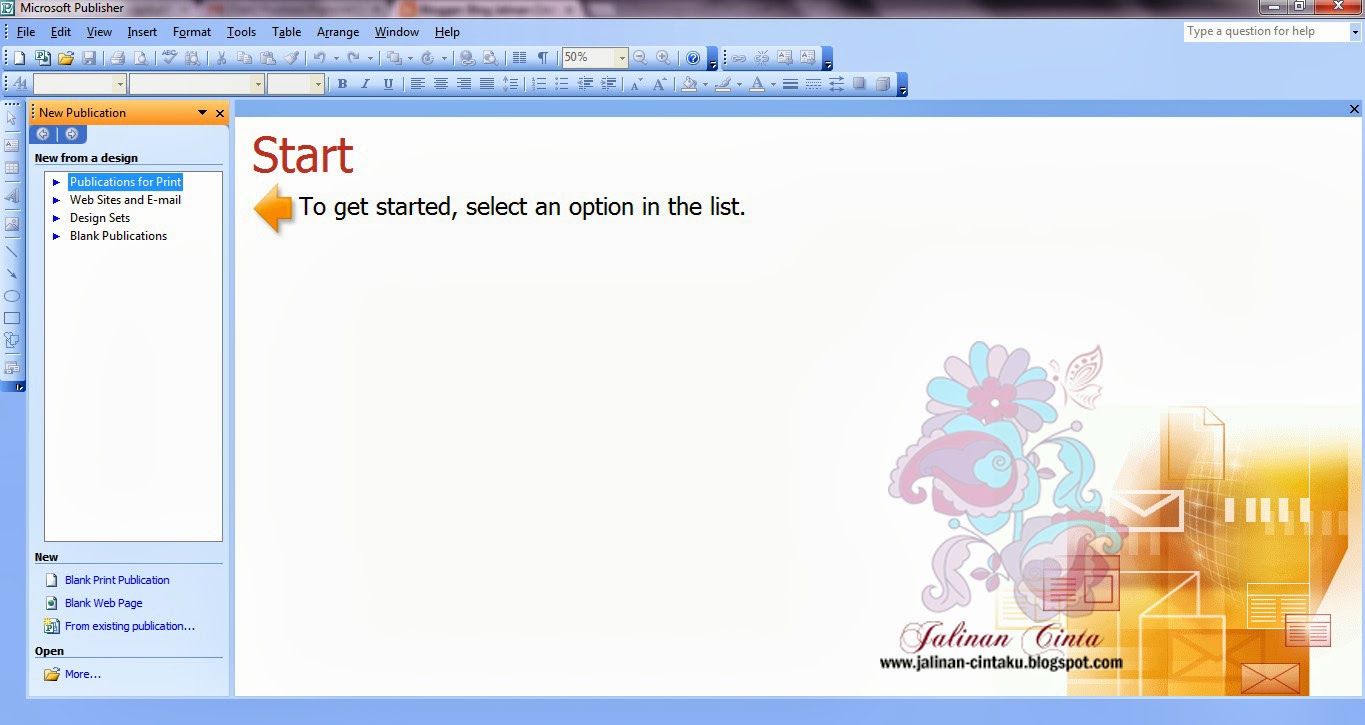The height and width of the screenshot is (725, 1365).
Task: Select the AutoShapes tool
Action: (12, 341)
